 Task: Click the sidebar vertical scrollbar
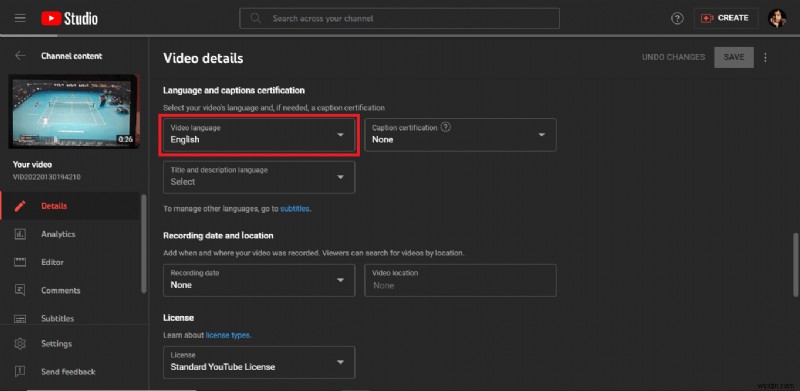pyautogui.click(x=144, y=243)
